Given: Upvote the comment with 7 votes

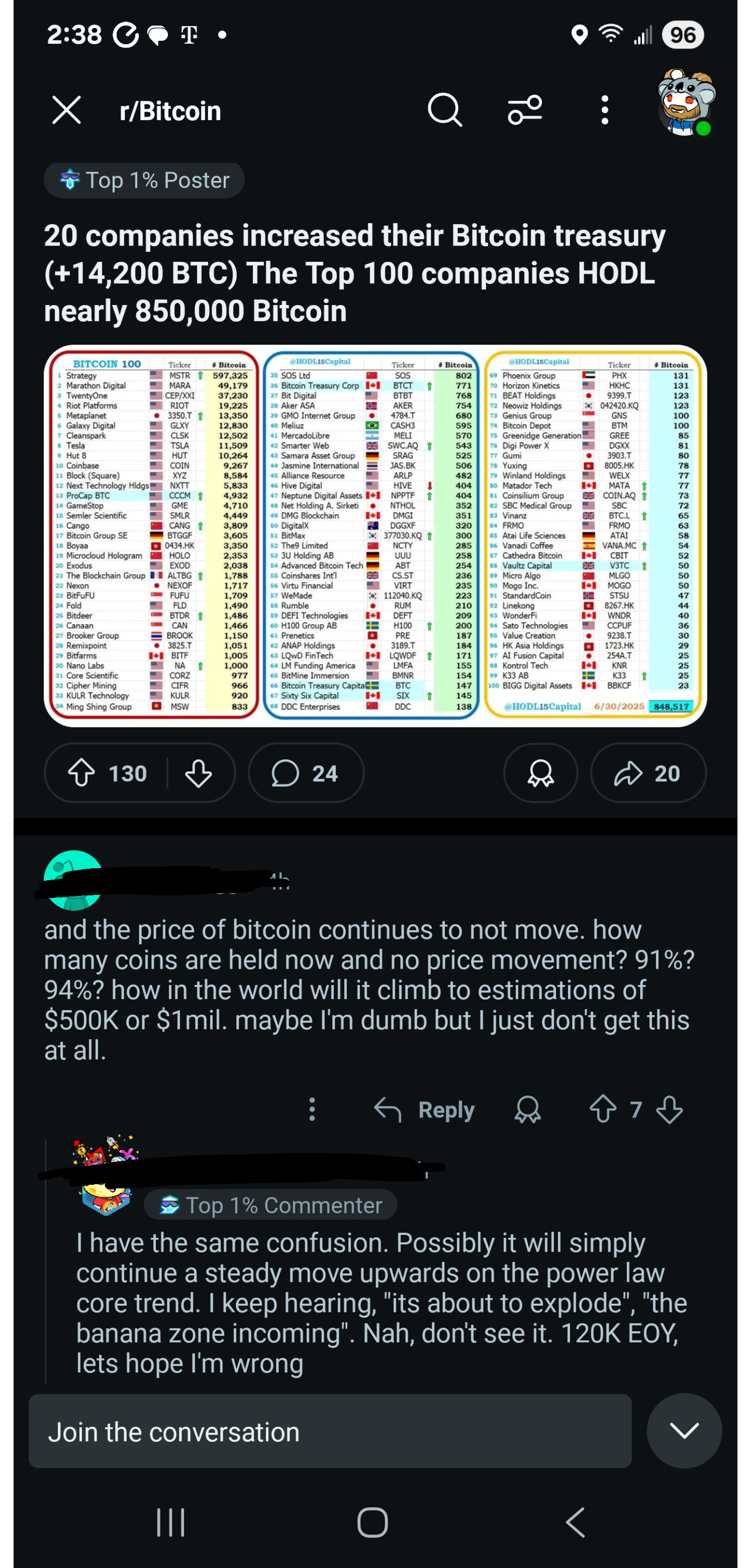Looking at the screenshot, I should pyautogui.click(x=603, y=1109).
